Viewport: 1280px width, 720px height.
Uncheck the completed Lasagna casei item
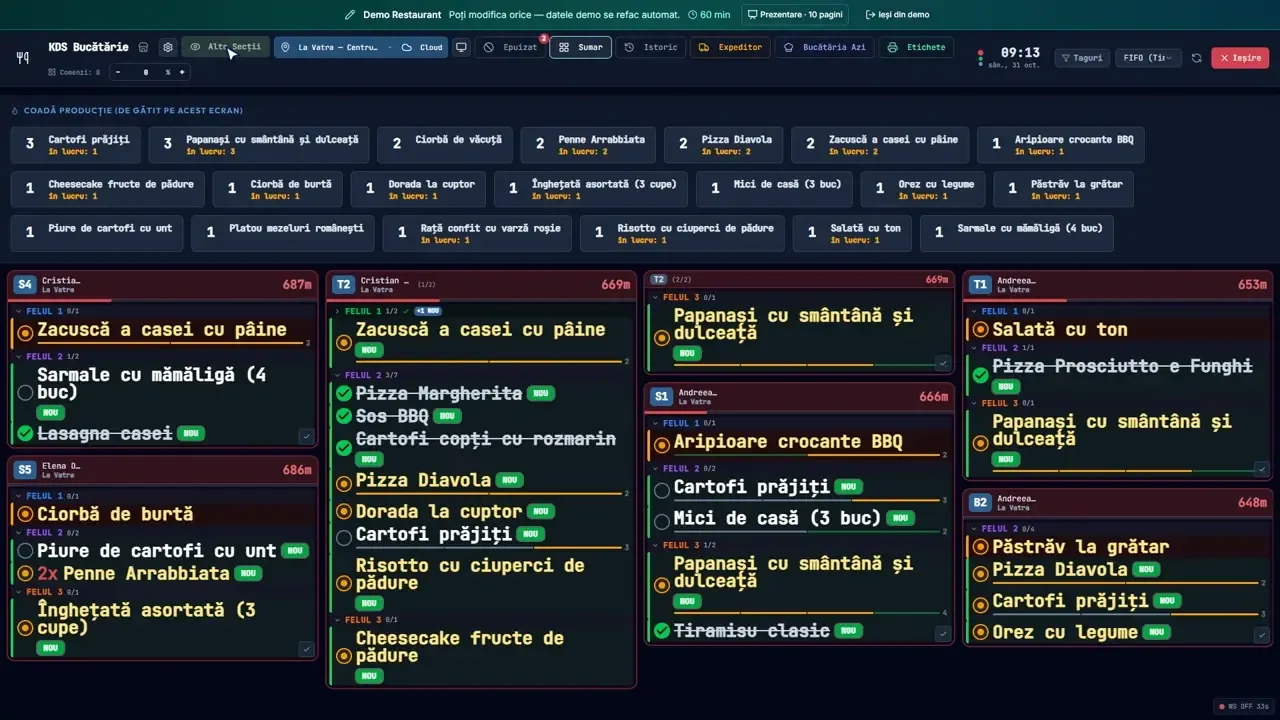[25, 433]
